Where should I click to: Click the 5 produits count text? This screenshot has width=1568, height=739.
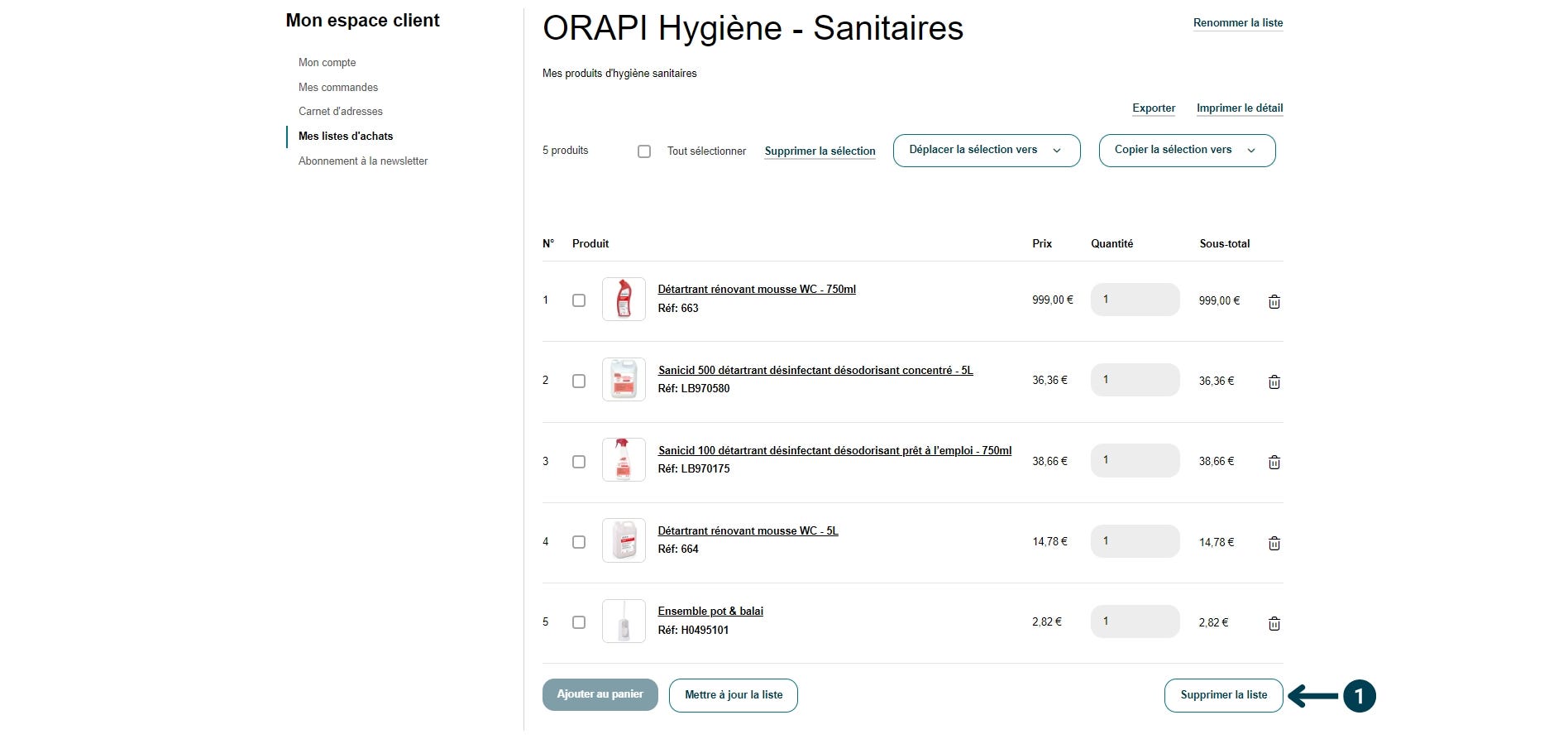click(x=566, y=151)
